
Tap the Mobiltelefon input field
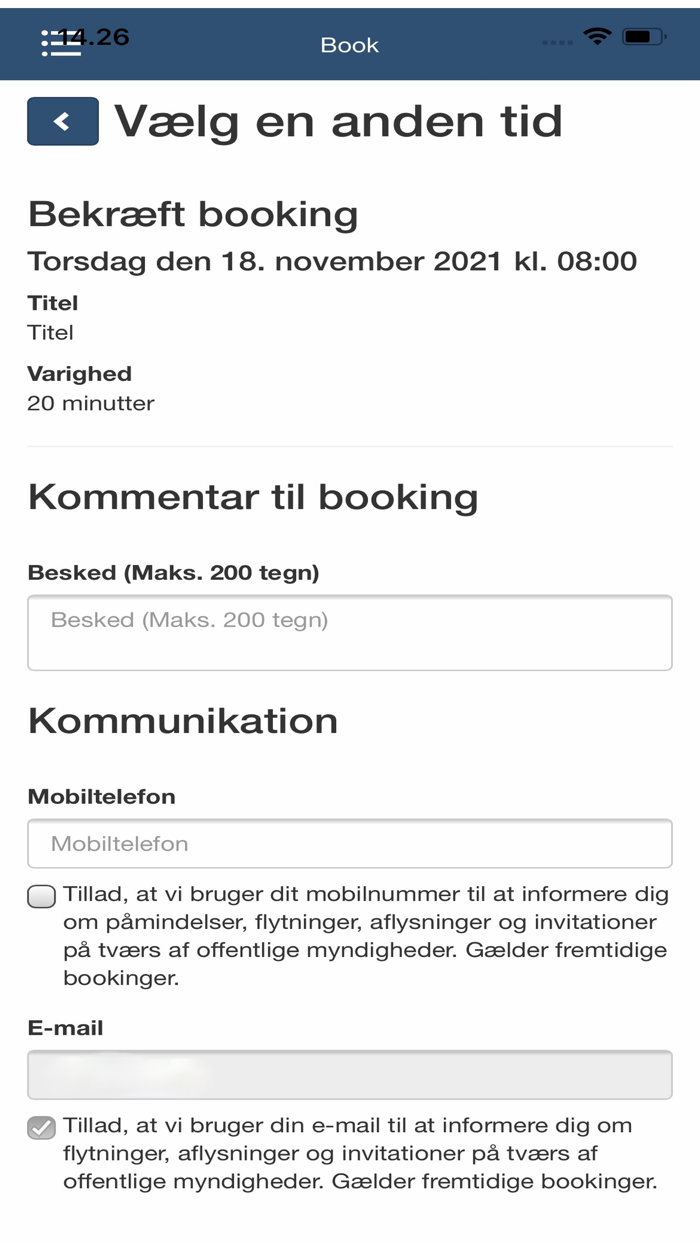pos(349,843)
